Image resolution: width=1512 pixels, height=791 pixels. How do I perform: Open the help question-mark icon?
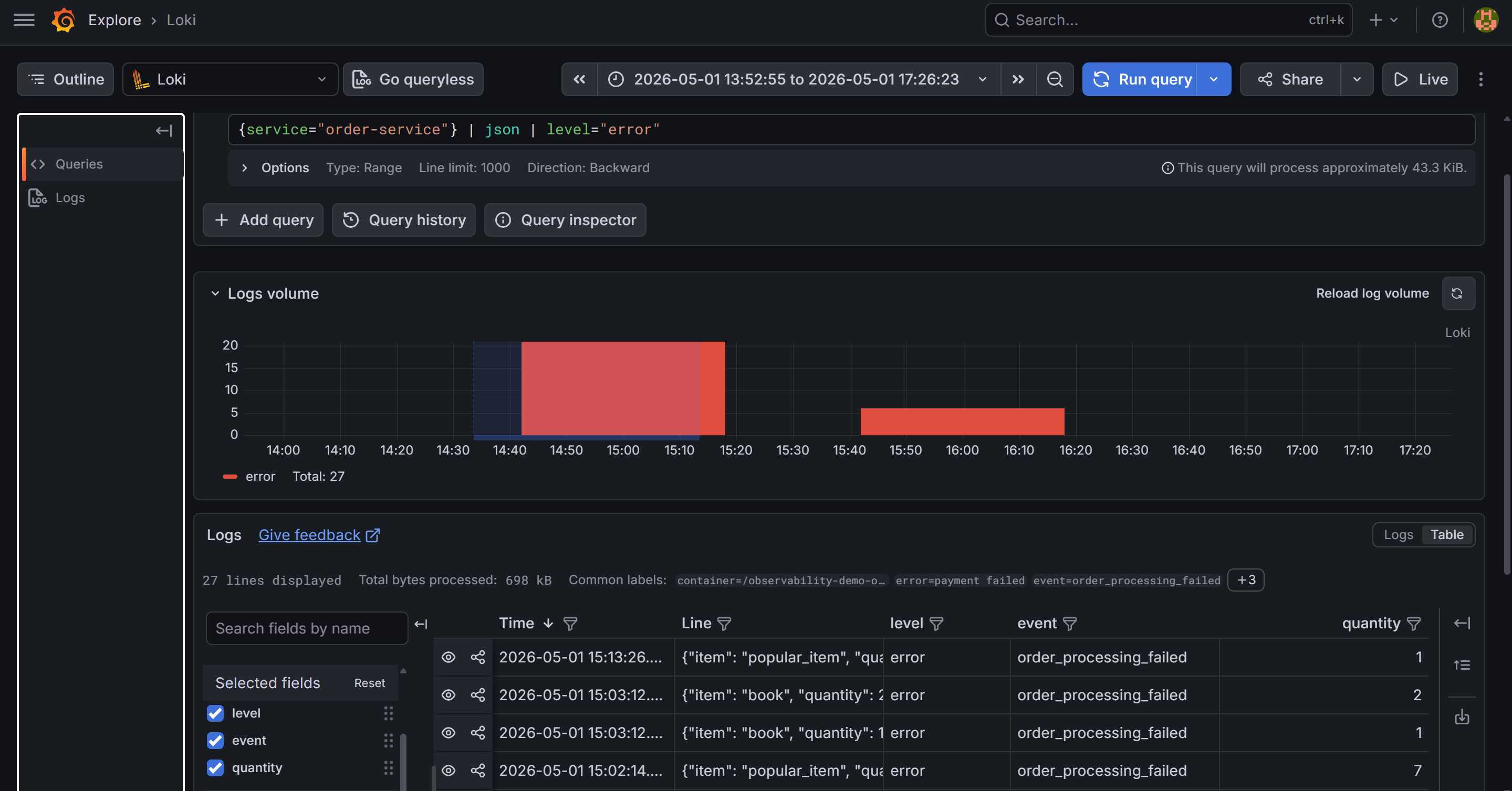click(1439, 20)
